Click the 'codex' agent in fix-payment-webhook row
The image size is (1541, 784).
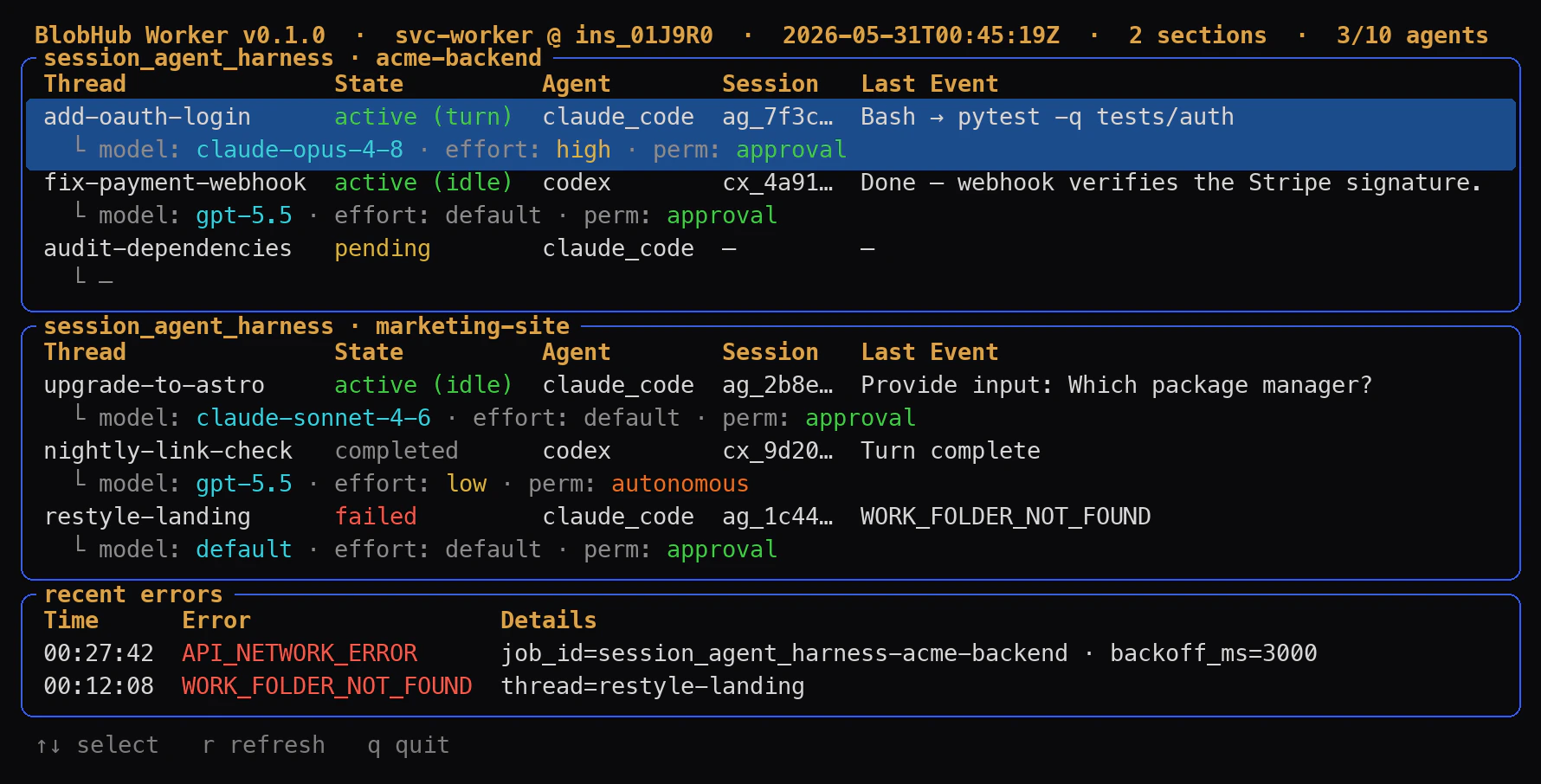click(x=577, y=183)
